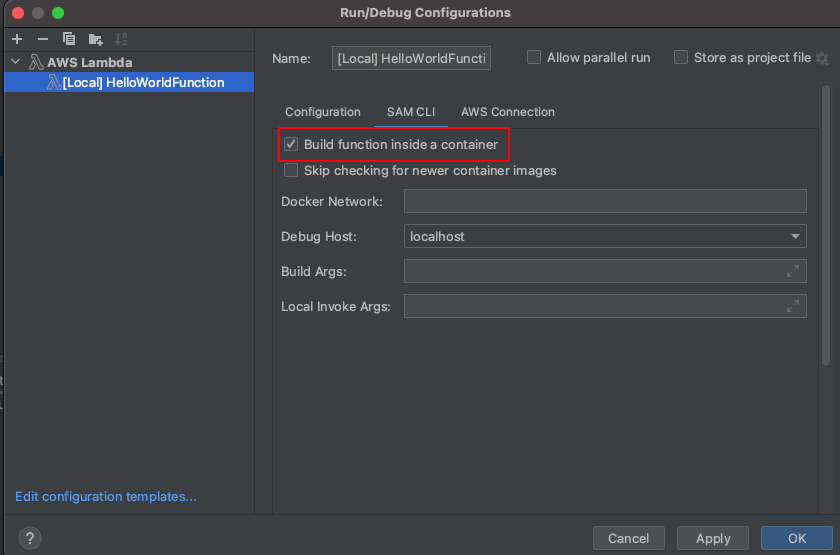
Task: Switch to the Configuration tab
Action: (x=322, y=112)
